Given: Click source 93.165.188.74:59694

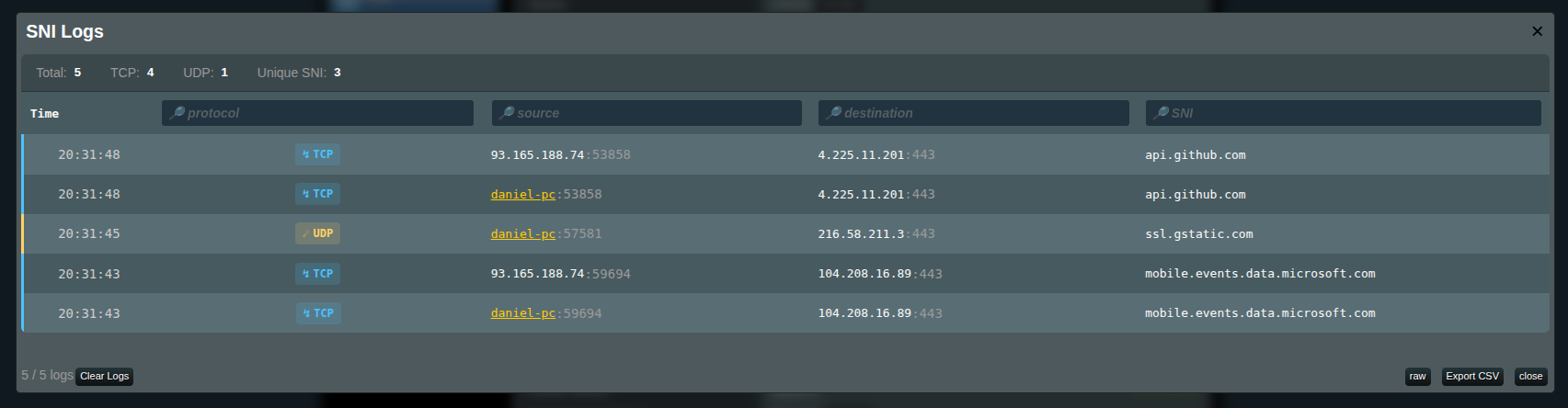Looking at the screenshot, I should coord(560,274).
